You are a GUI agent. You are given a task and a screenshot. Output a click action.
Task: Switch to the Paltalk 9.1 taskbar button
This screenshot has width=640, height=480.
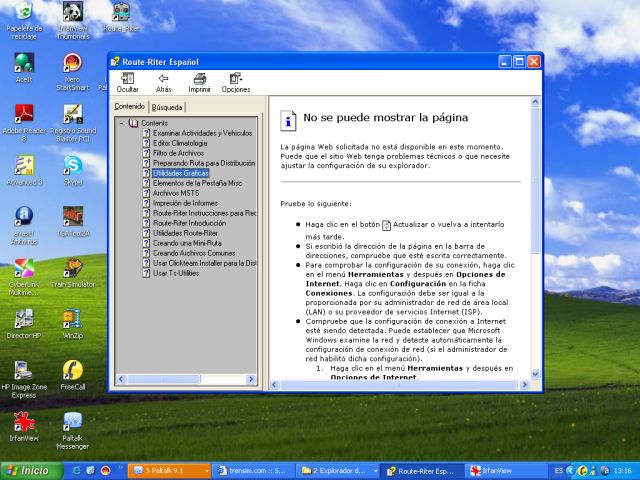(169, 470)
